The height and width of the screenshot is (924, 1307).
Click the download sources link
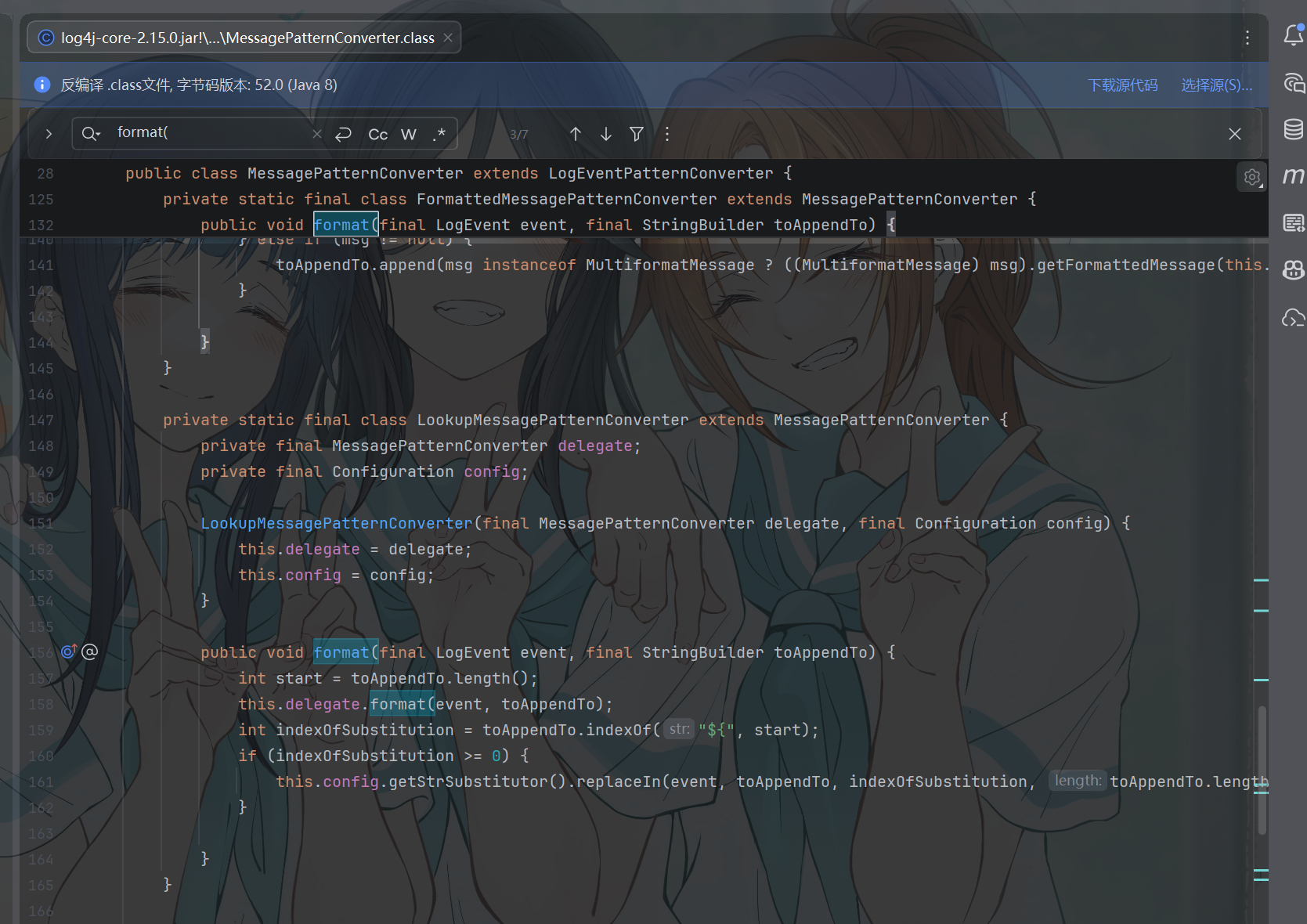coord(1122,85)
